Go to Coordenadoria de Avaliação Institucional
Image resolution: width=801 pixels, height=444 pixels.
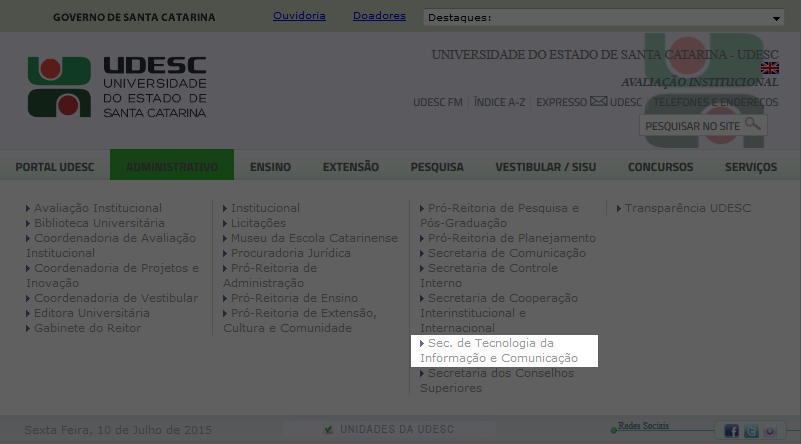pyautogui.click(x=111, y=245)
